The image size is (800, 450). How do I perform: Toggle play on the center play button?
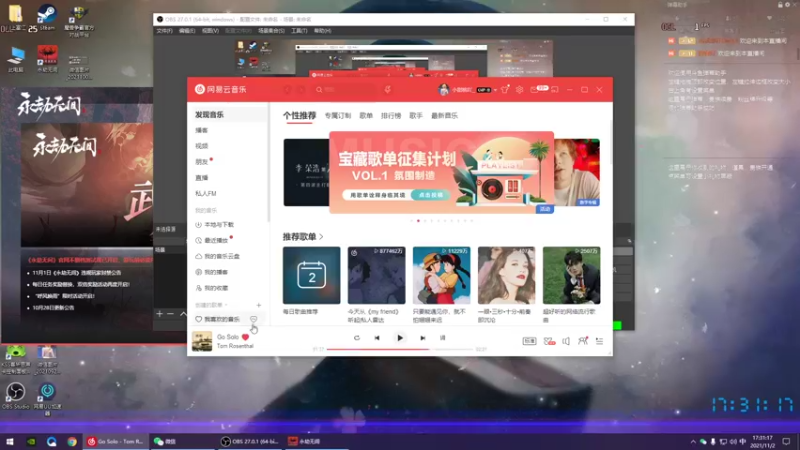[400, 338]
